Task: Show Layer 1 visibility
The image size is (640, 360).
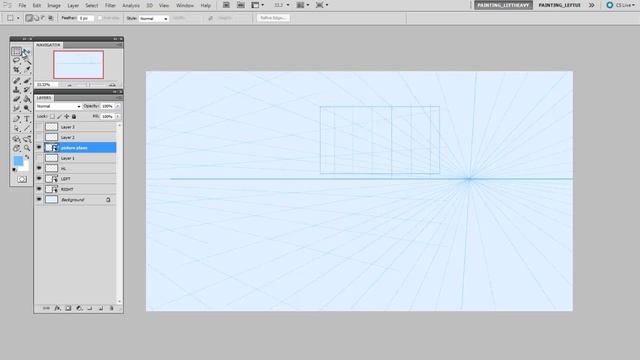Action: tap(39, 158)
